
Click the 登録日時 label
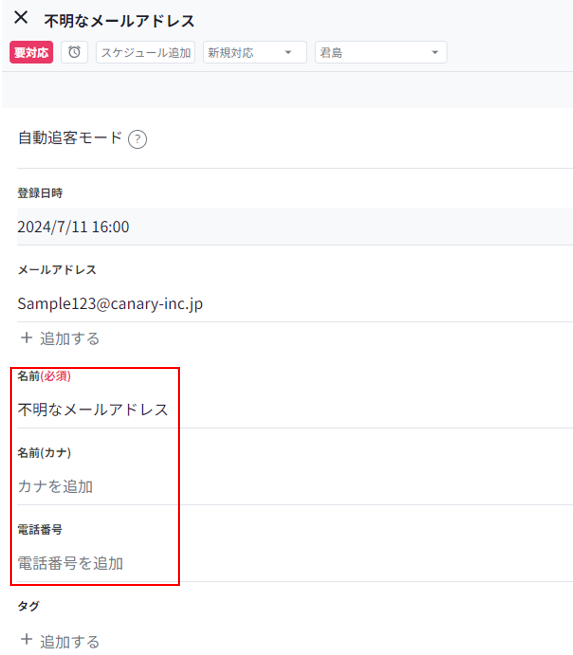(40, 193)
